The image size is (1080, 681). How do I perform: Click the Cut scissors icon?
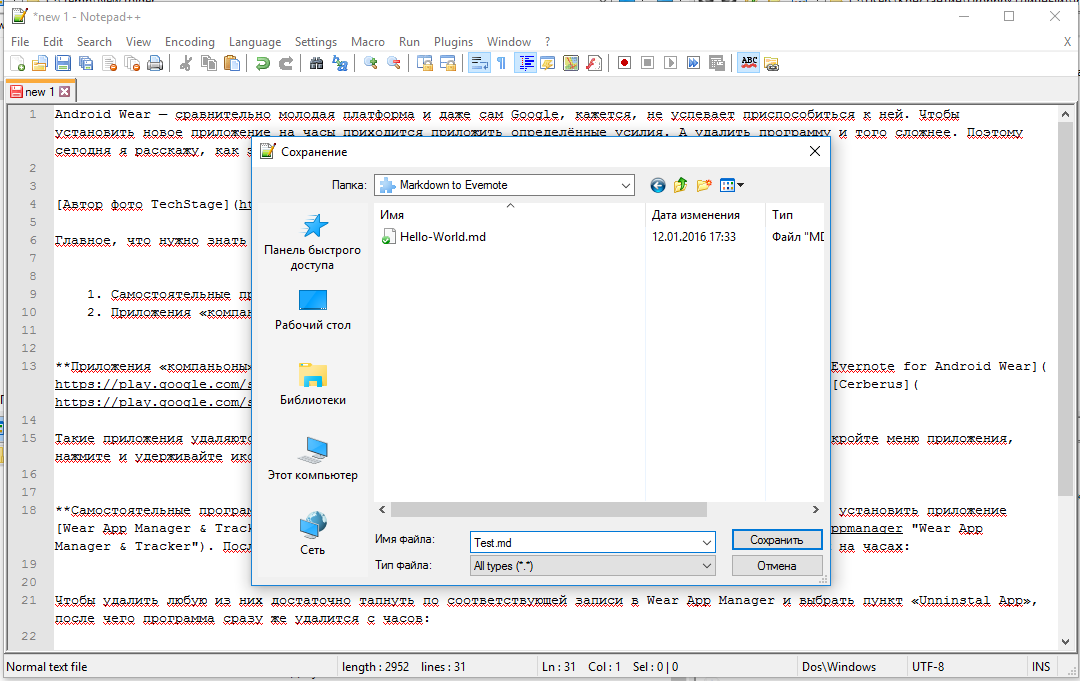coord(185,63)
